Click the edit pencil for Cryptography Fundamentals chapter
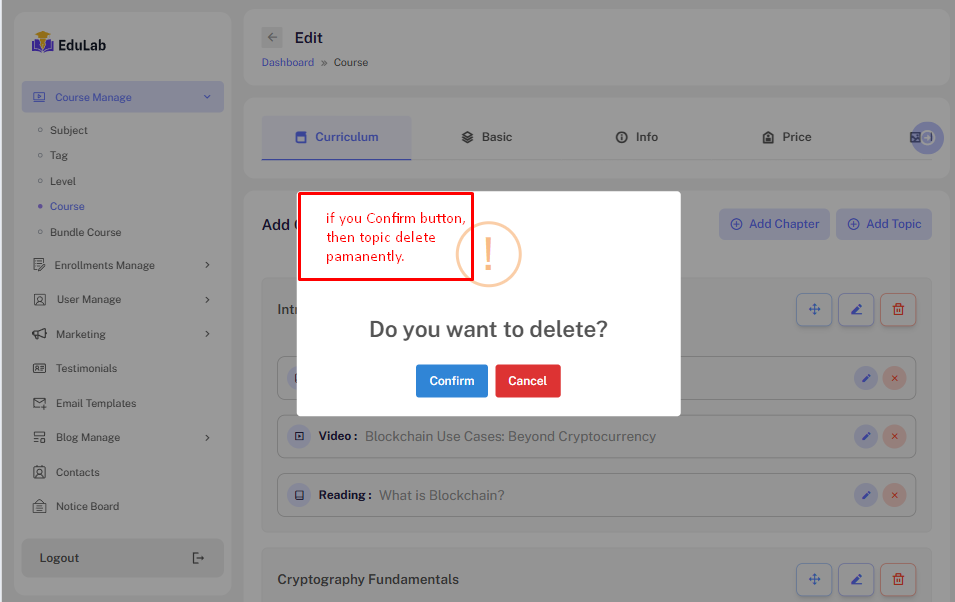 [856, 579]
